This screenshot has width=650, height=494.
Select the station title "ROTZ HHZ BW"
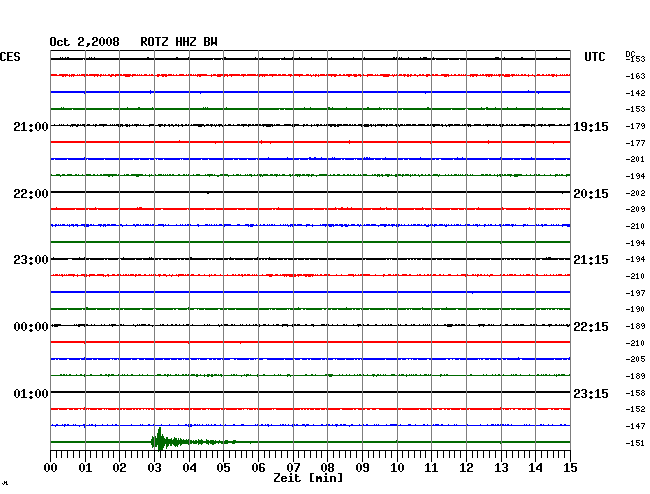[179, 42]
